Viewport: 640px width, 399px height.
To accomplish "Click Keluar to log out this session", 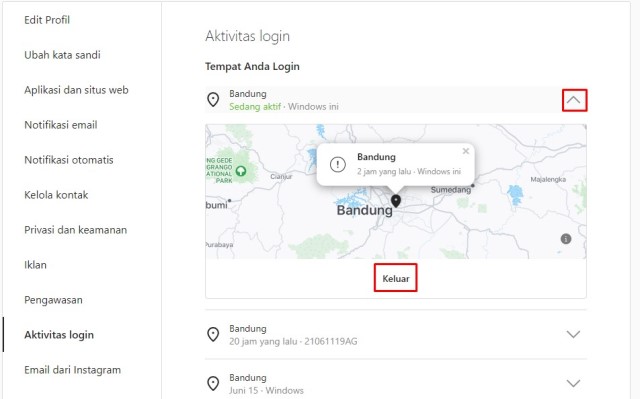I will pyautogui.click(x=396, y=278).
